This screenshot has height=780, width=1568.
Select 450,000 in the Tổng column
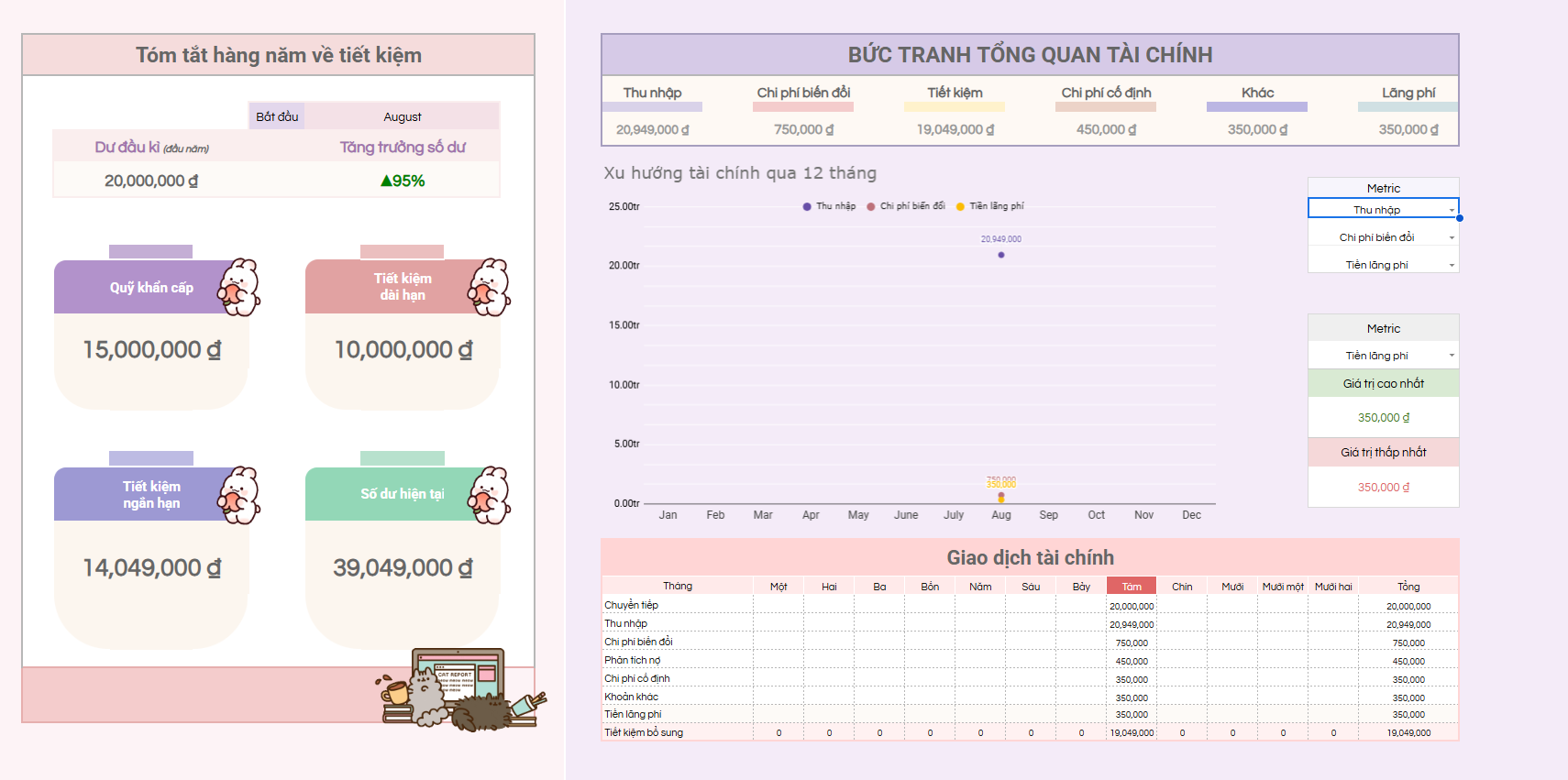(x=1408, y=661)
